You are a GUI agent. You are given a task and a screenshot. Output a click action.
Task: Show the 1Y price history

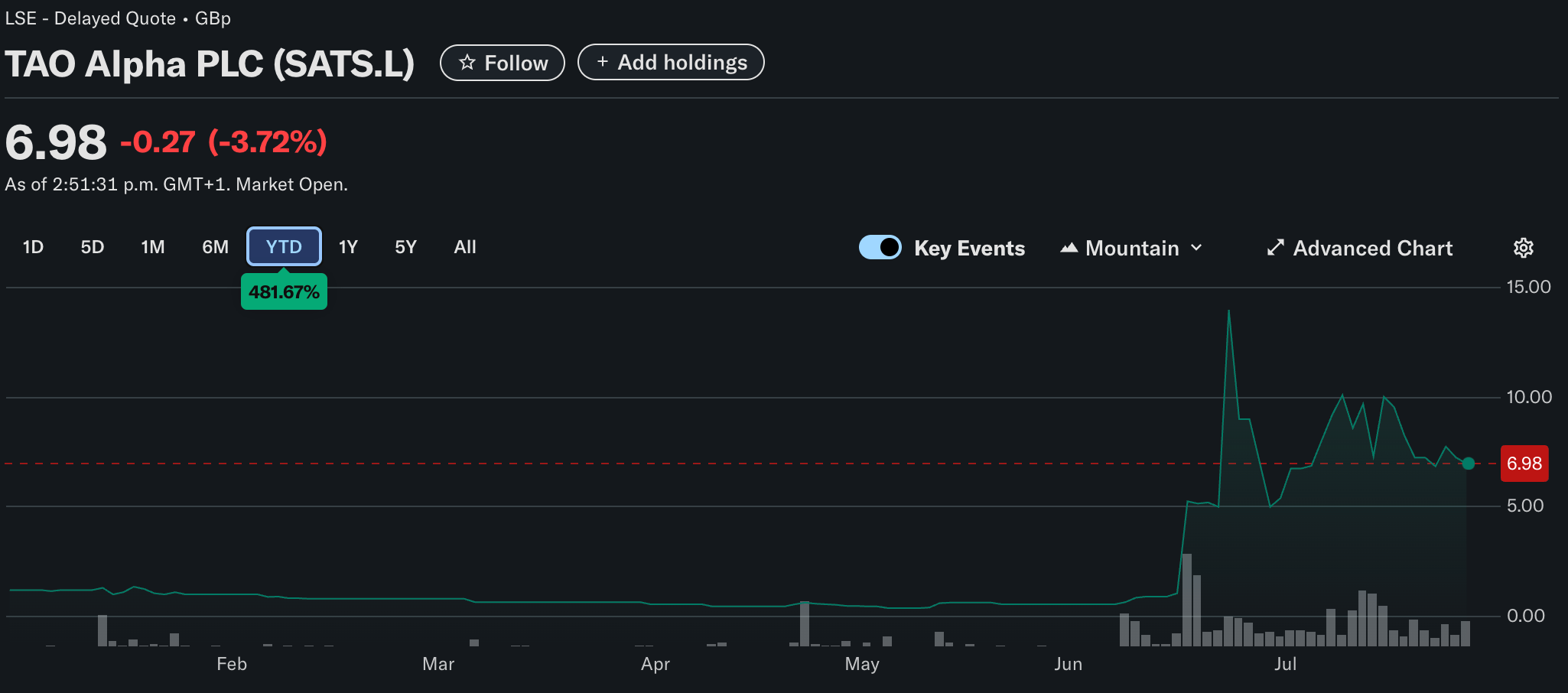pyautogui.click(x=348, y=247)
